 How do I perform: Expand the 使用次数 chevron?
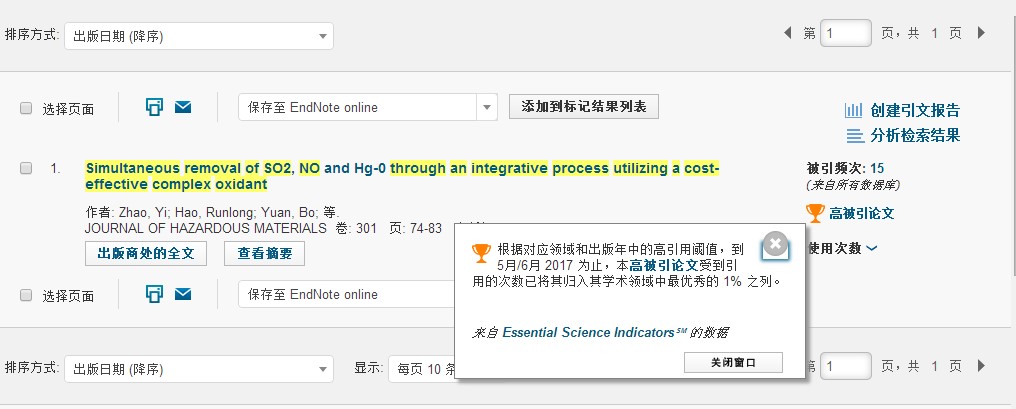coord(872,248)
